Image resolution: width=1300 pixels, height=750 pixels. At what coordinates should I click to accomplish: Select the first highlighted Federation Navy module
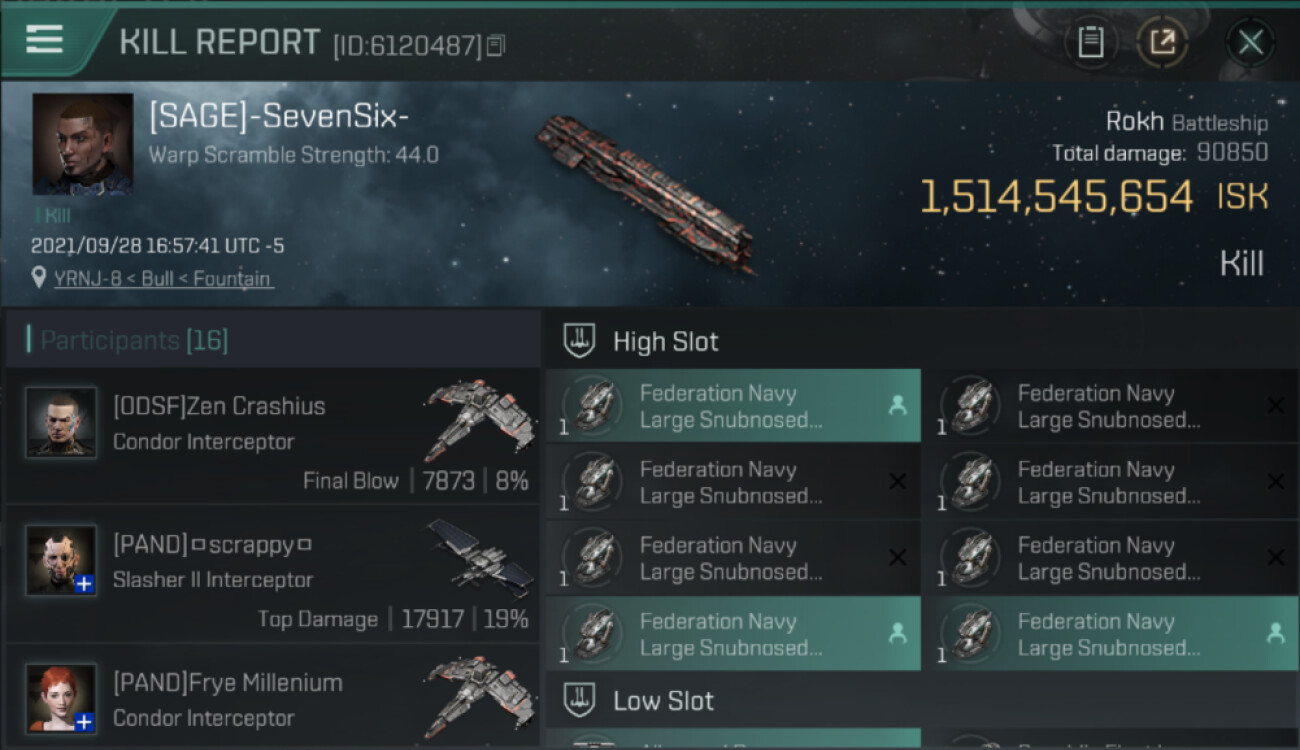(x=732, y=406)
